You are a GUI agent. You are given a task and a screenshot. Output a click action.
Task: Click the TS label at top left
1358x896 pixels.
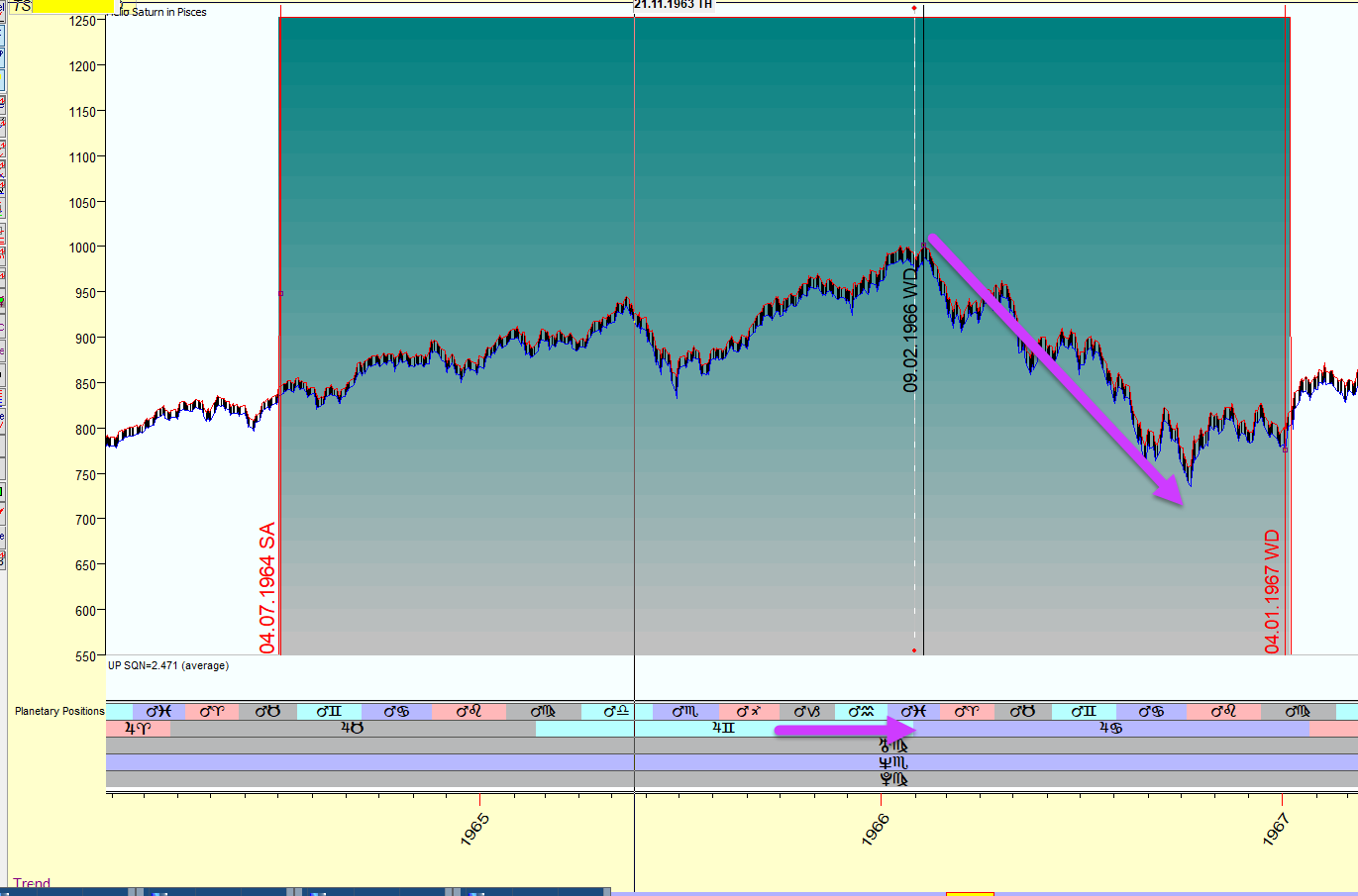pyautogui.click(x=21, y=6)
